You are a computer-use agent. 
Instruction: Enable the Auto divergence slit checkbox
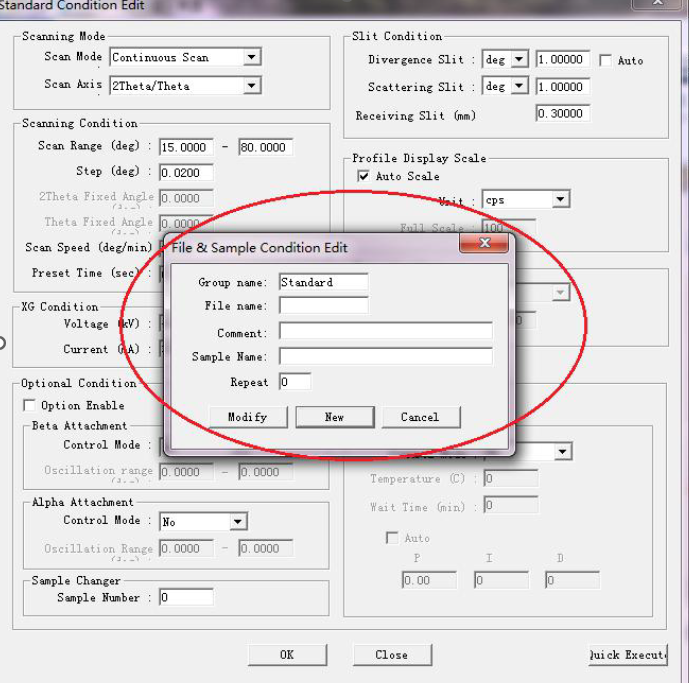[605, 61]
